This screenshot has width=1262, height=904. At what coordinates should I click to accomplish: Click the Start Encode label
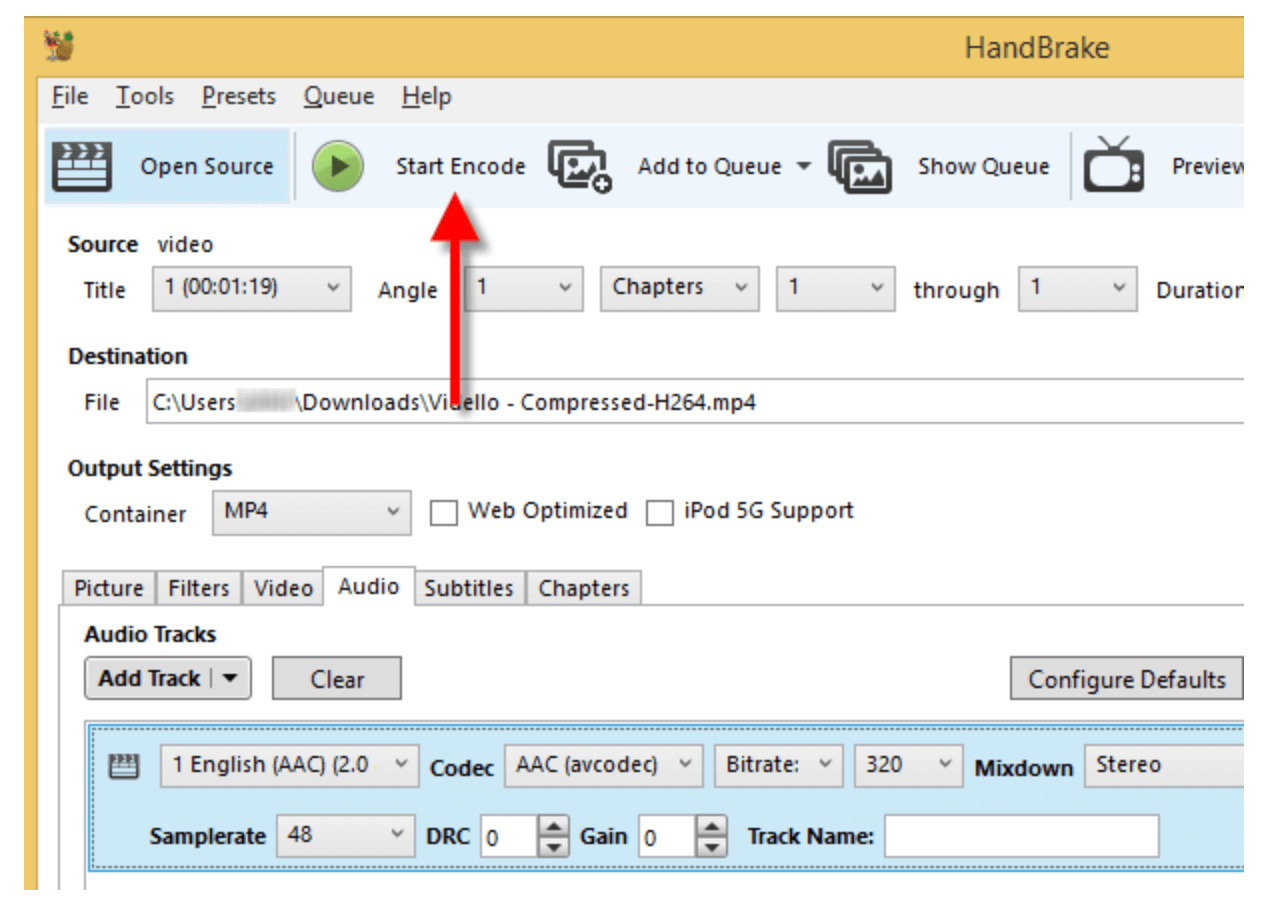click(460, 166)
